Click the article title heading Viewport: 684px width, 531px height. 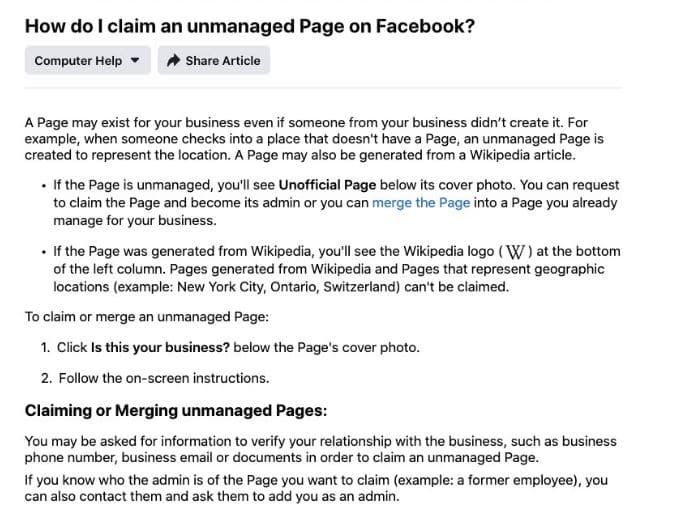point(249,26)
